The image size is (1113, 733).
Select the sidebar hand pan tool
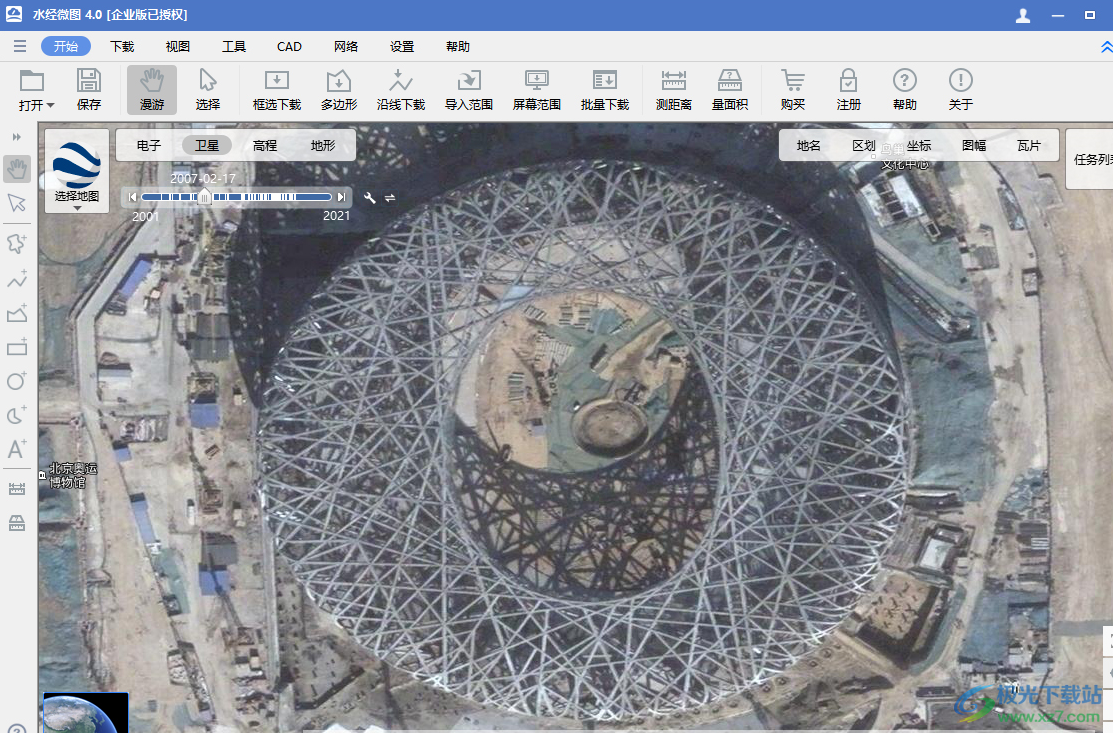[17, 169]
